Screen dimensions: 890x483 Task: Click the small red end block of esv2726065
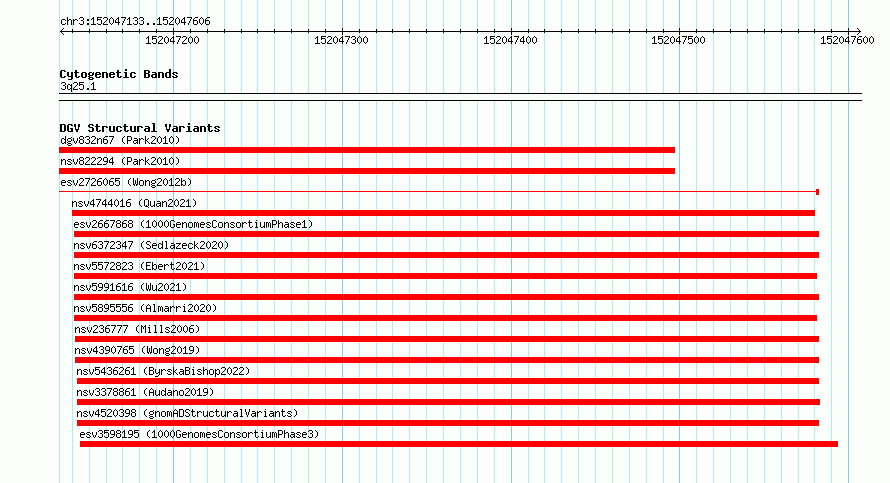(x=817, y=192)
